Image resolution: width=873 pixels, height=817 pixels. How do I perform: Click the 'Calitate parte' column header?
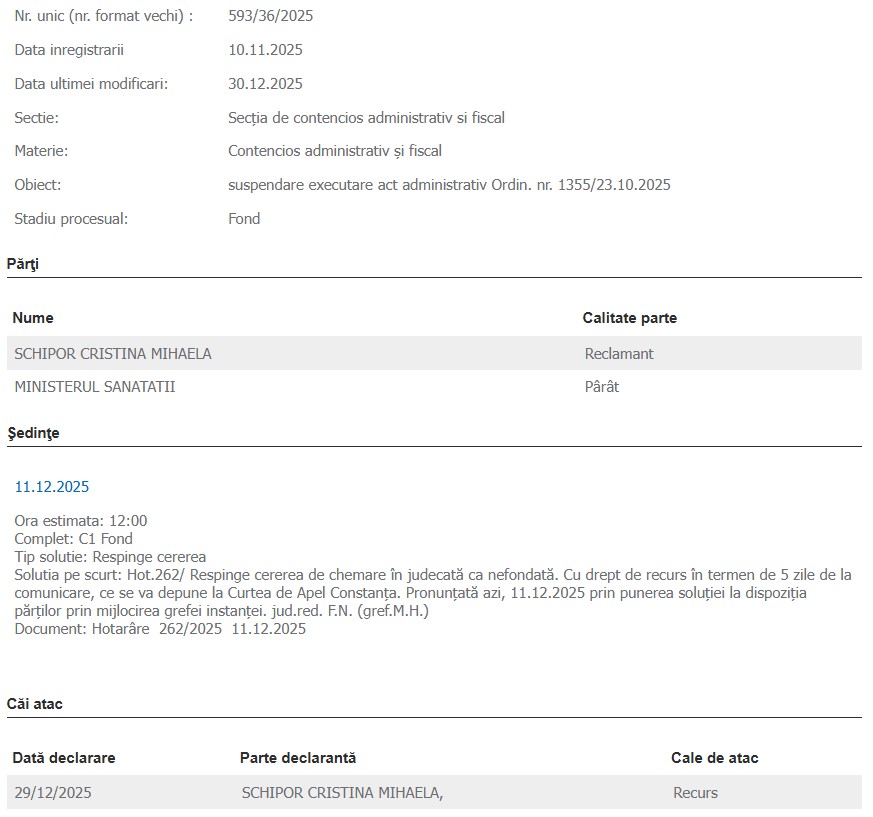coord(630,318)
